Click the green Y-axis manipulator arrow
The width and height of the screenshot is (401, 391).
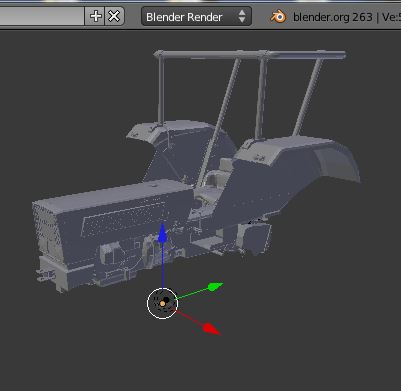(x=215, y=286)
